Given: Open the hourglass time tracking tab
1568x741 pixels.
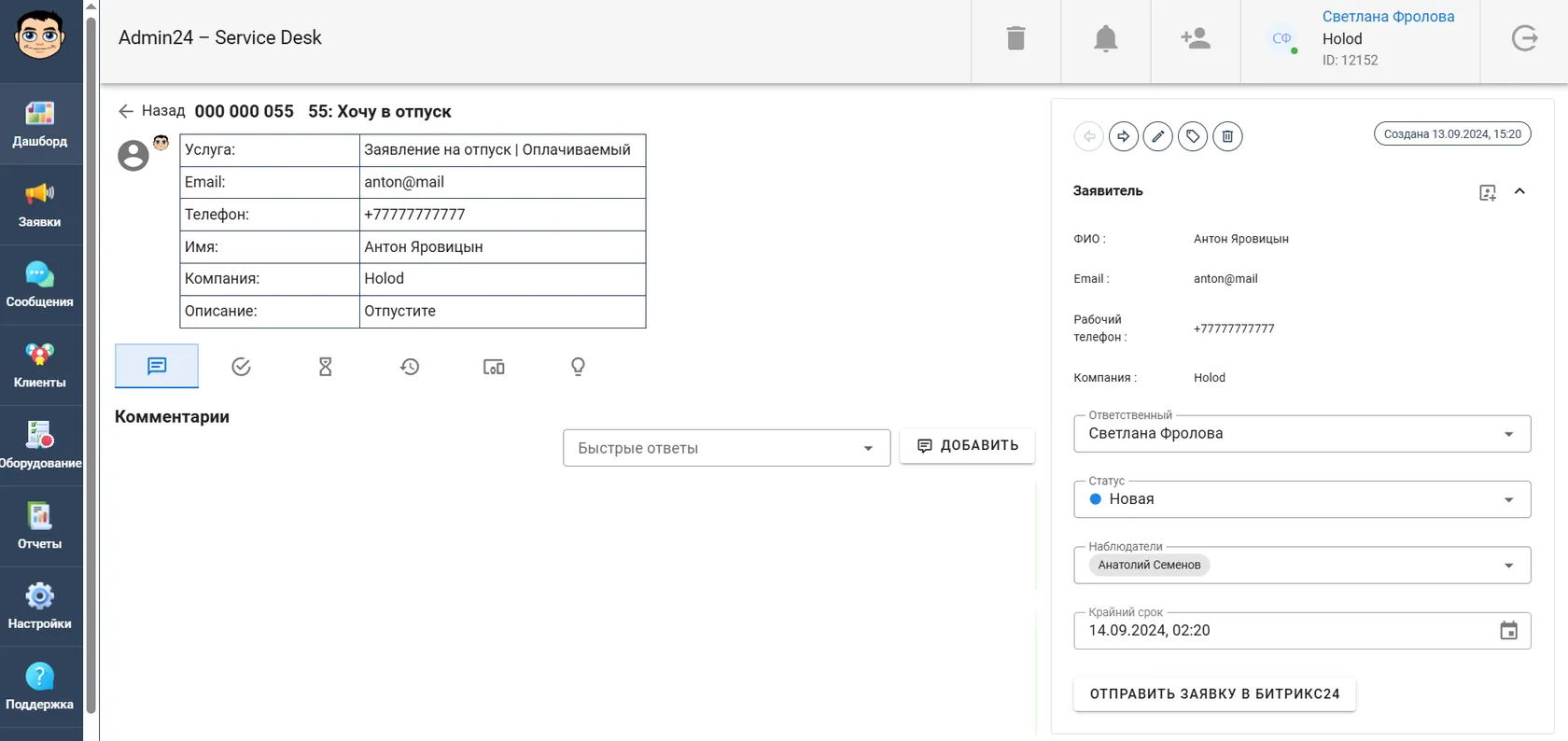Looking at the screenshot, I should [x=325, y=367].
